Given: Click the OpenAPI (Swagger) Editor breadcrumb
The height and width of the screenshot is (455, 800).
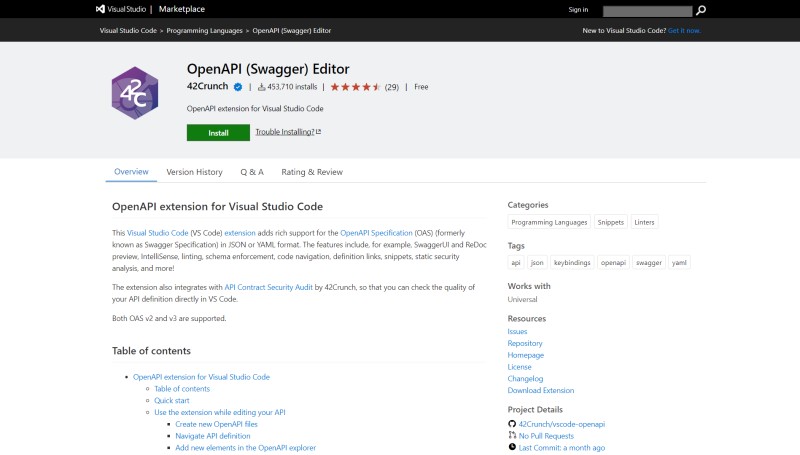Looking at the screenshot, I should pos(292,31).
